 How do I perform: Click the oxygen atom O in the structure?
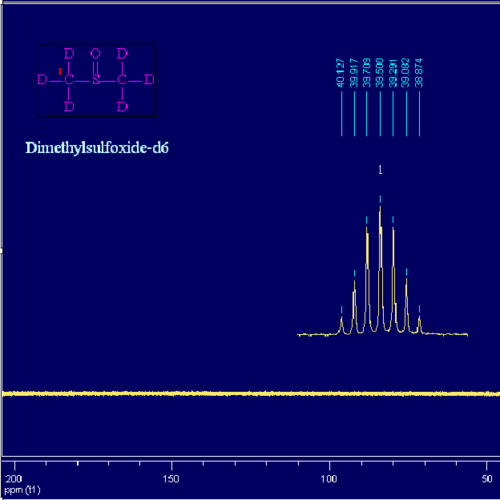tap(96, 53)
